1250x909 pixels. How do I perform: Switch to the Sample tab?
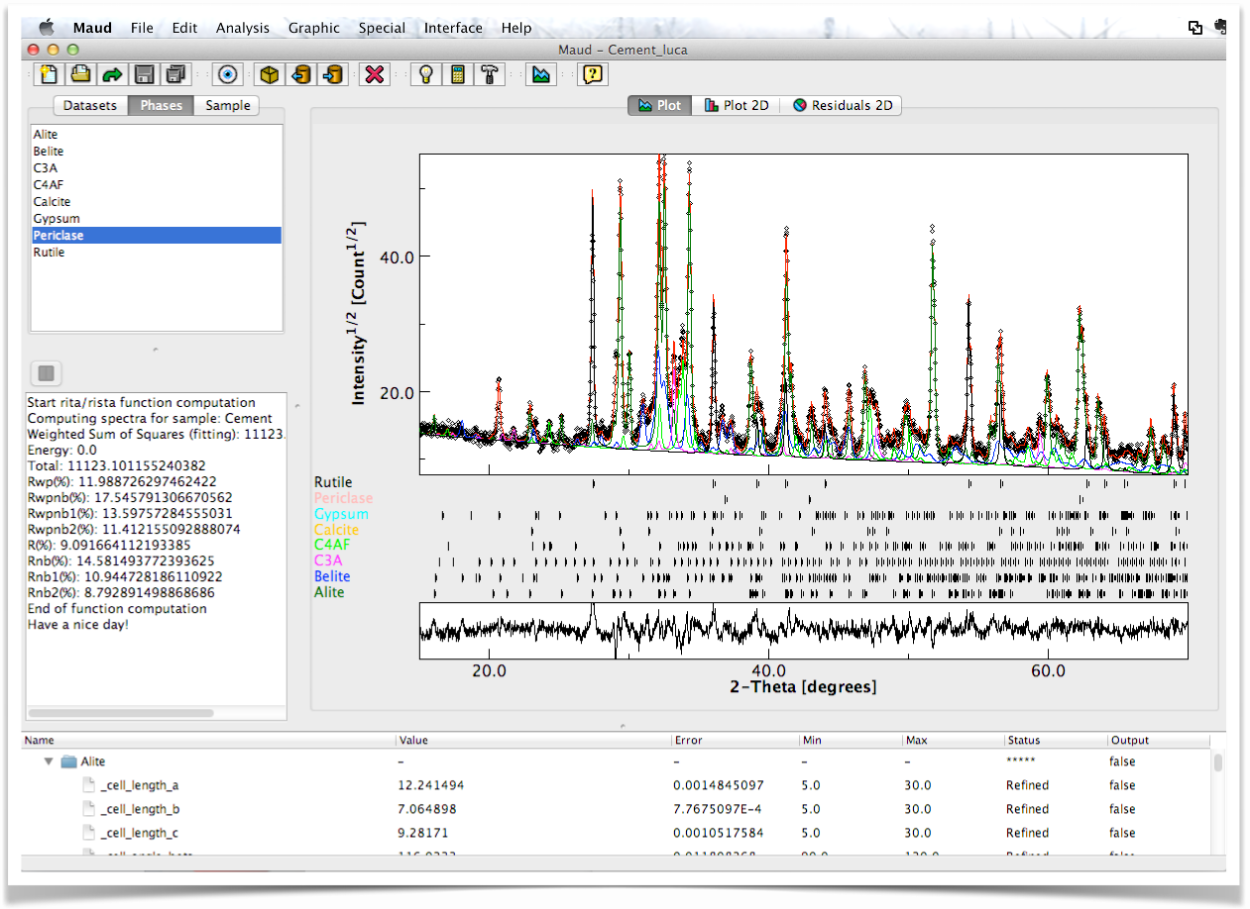(x=228, y=105)
